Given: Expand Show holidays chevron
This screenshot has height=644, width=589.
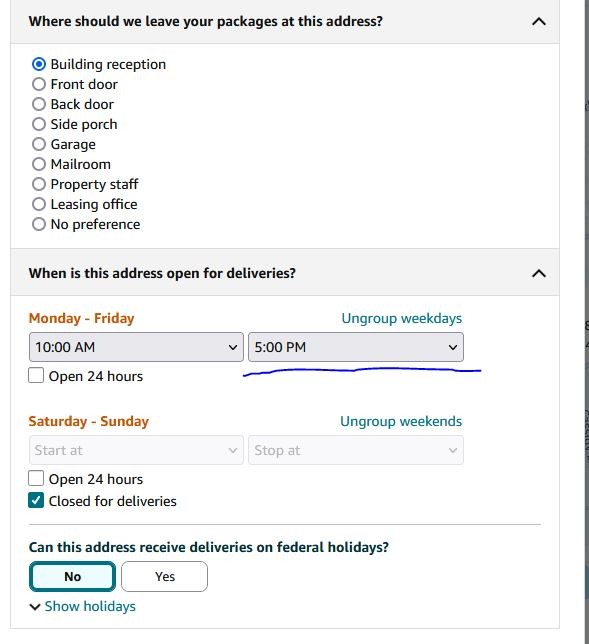Looking at the screenshot, I should (x=35, y=607).
